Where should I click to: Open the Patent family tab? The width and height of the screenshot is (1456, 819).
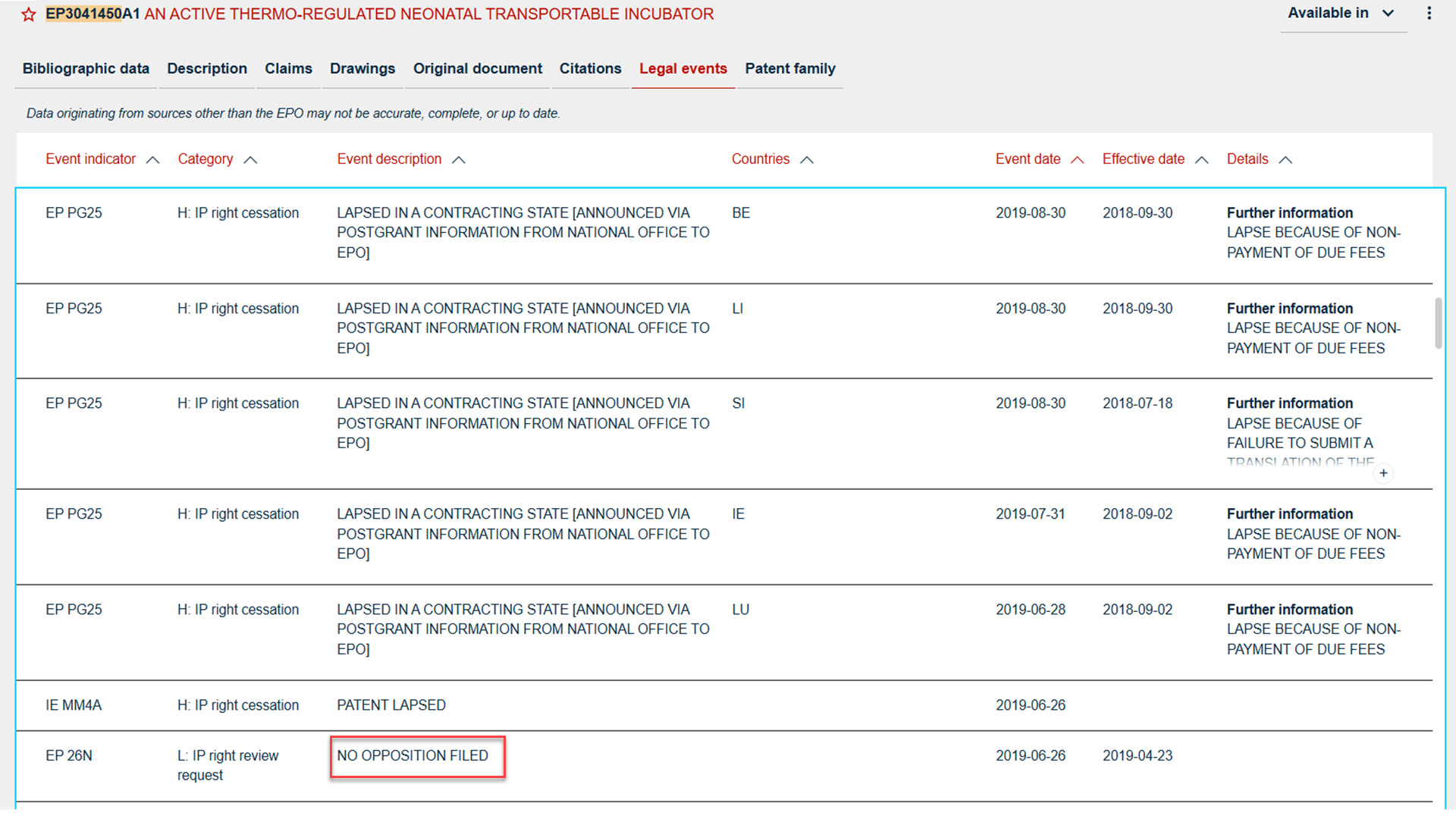point(789,69)
